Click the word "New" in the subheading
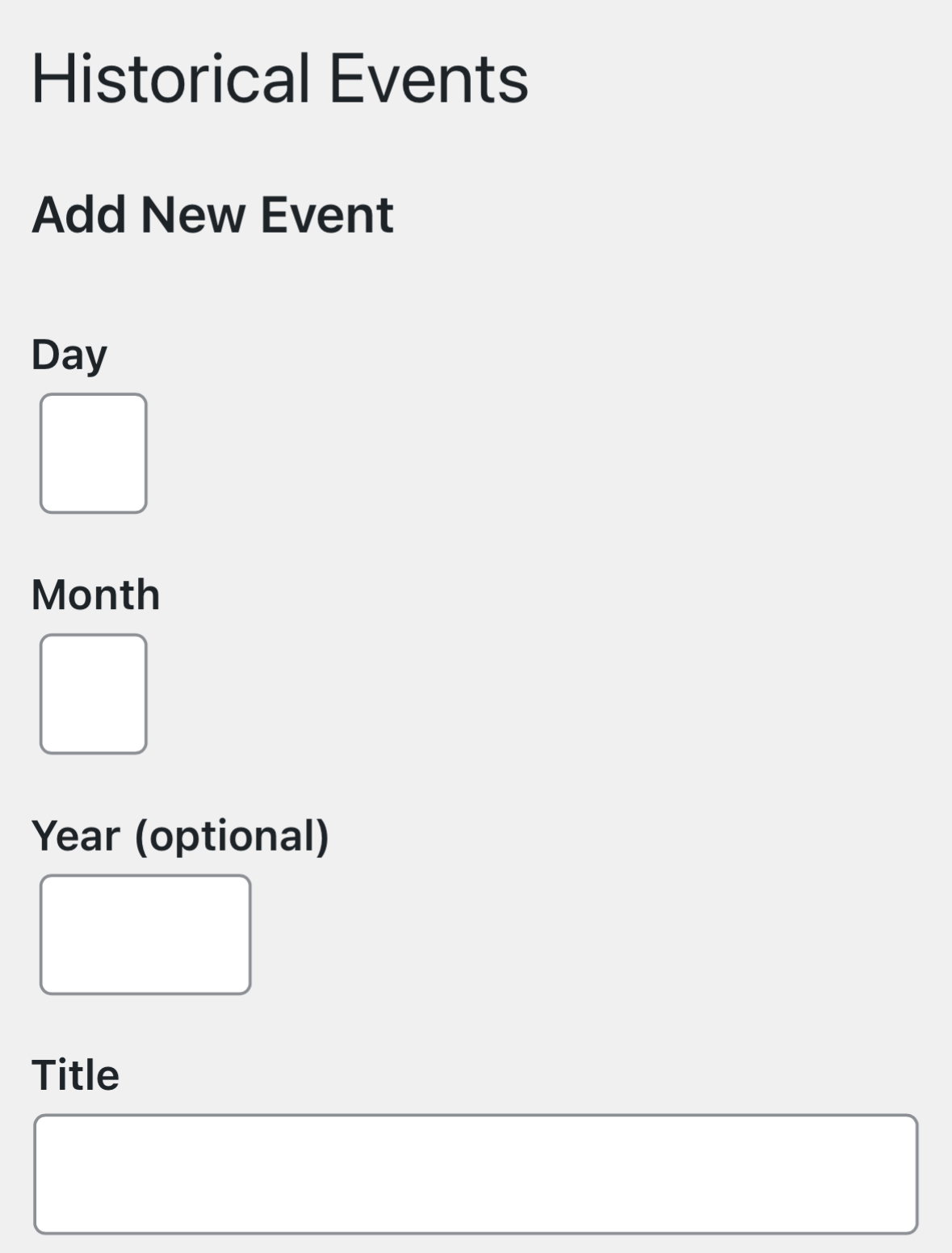This screenshot has height=1253, width=952. tap(193, 215)
